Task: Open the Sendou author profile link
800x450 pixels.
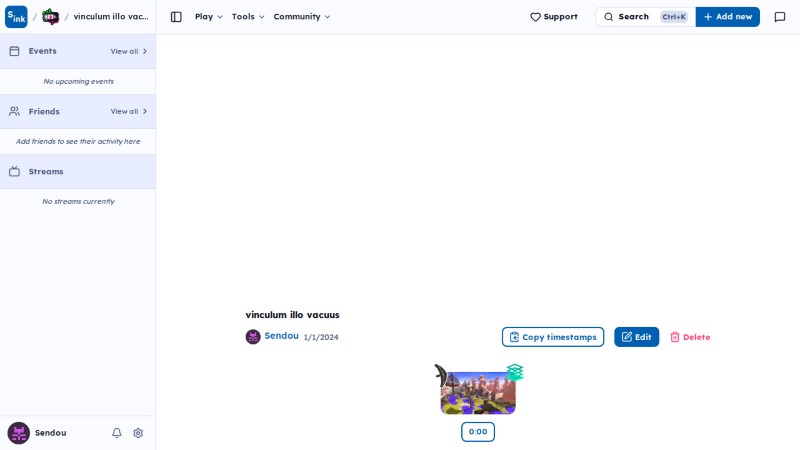Action: tap(281, 336)
